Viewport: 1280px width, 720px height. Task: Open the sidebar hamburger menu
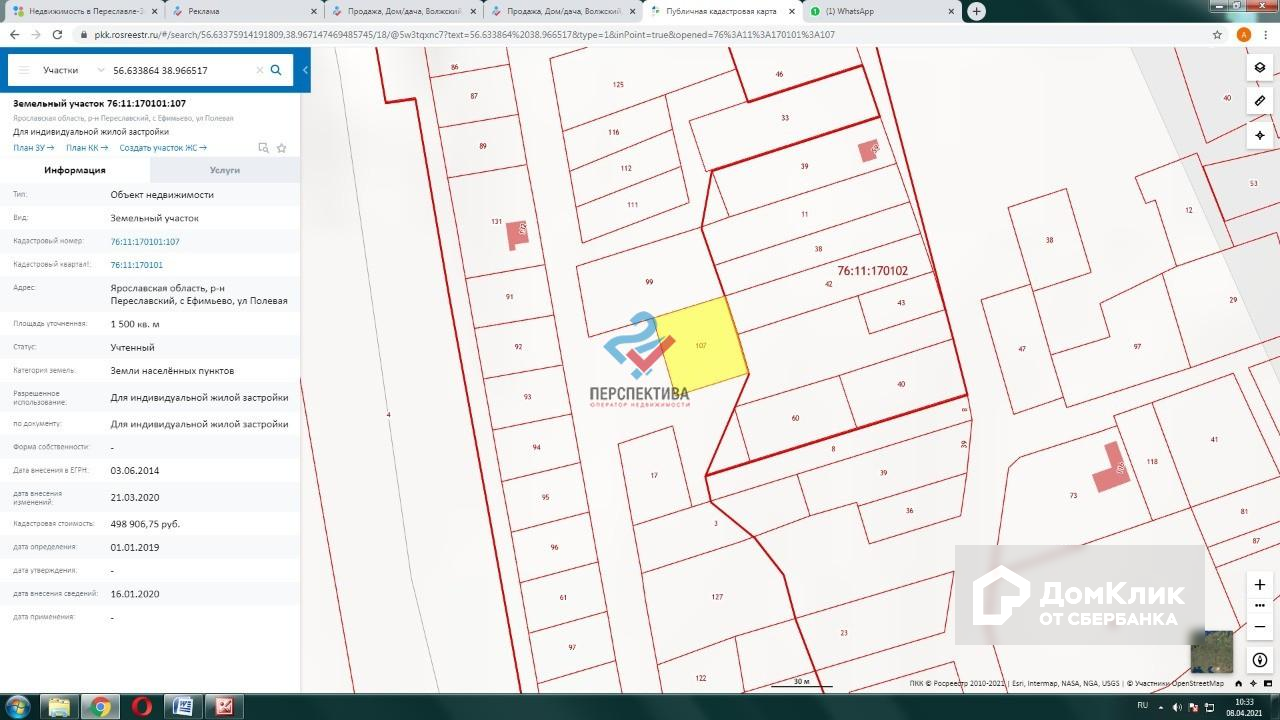click(x=22, y=70)
